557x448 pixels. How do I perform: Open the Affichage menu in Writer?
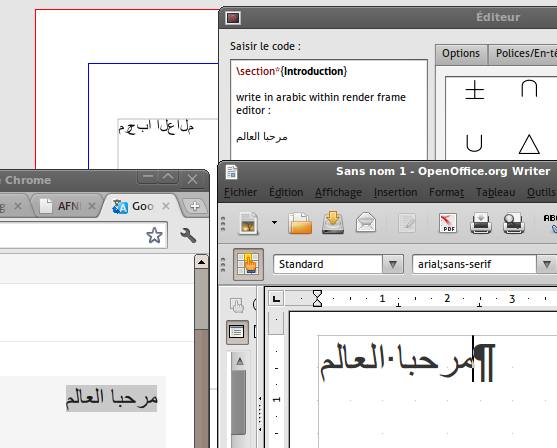tap(338, 192)
